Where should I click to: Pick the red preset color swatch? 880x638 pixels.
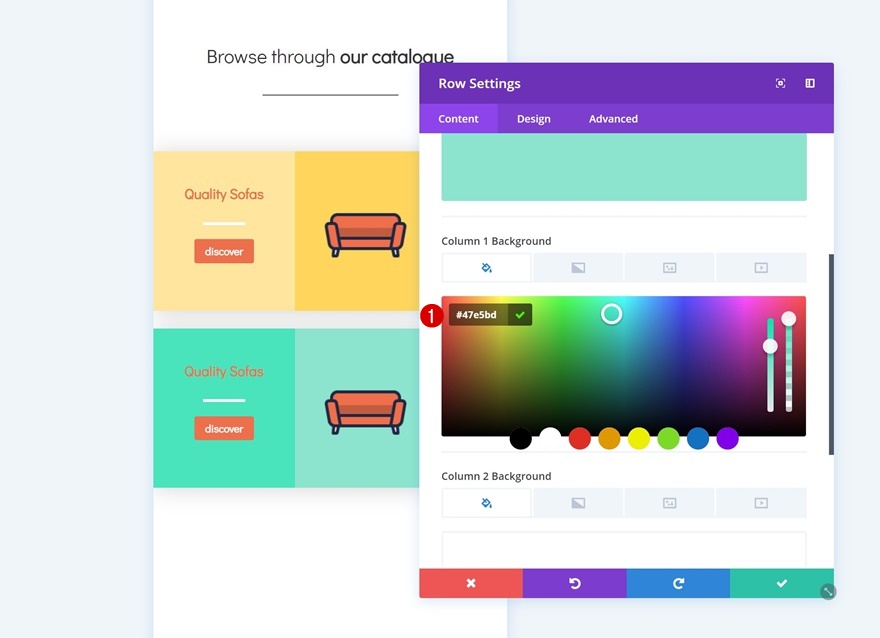[580, 438]
